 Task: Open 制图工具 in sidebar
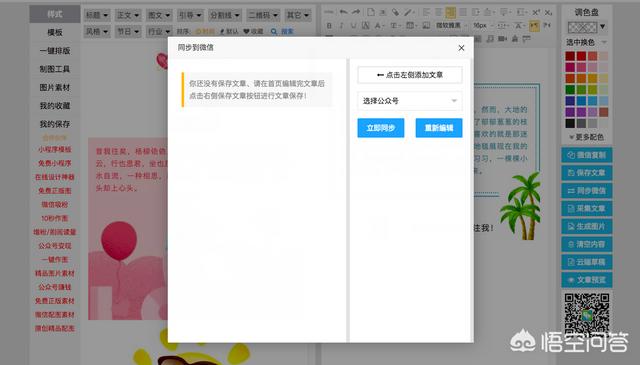click(55, 69)
